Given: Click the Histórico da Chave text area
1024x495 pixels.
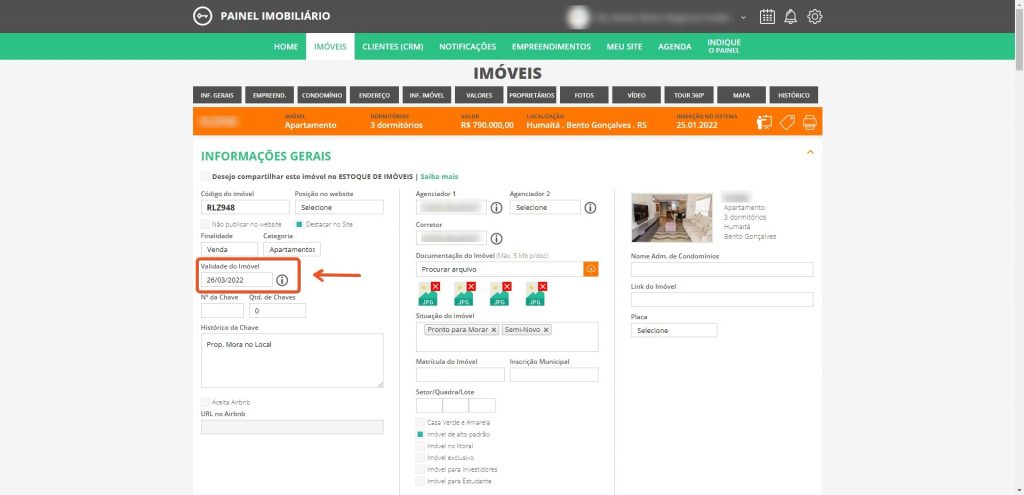Looking at the screenshot, I should [292, 359].
